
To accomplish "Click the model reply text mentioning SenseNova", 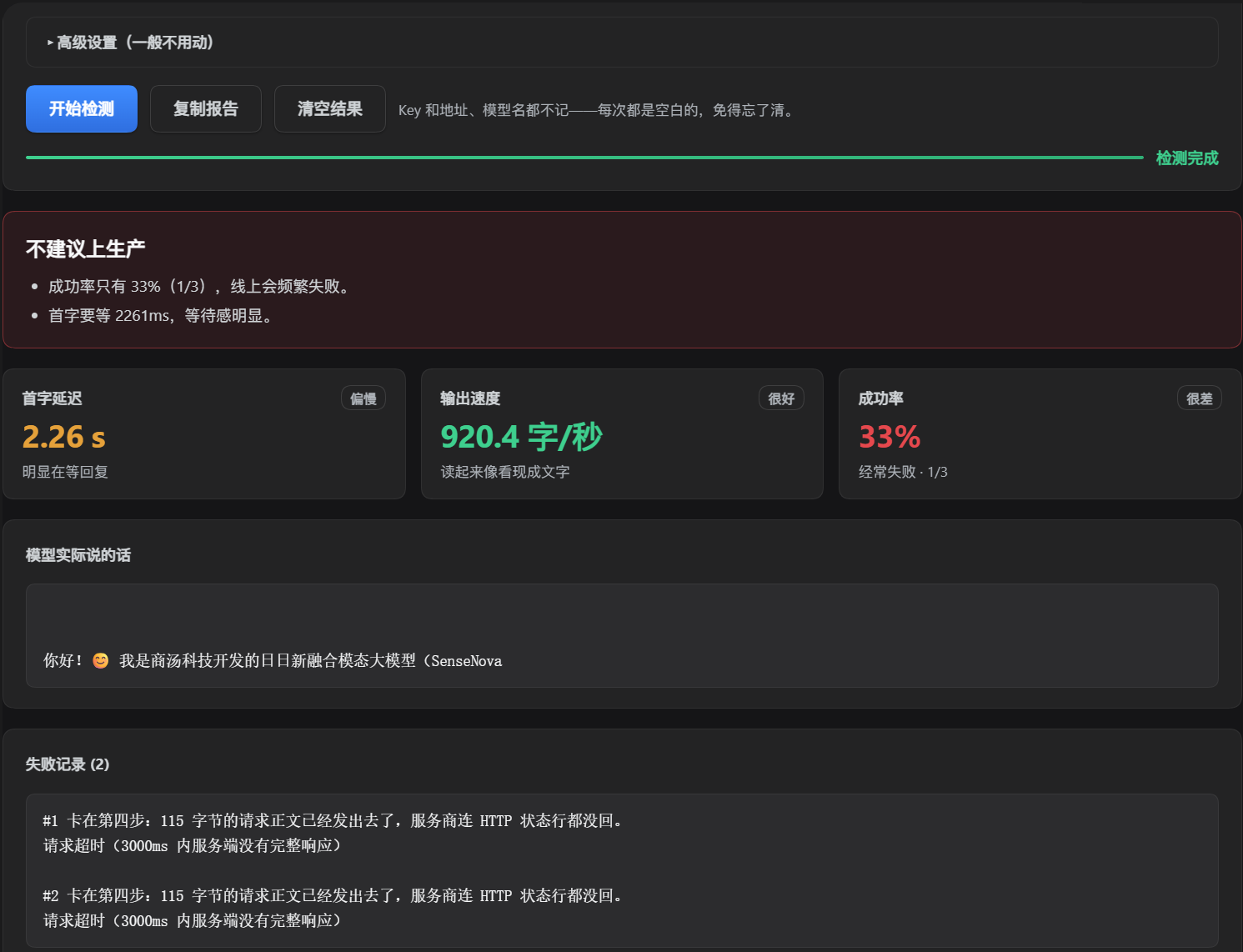I will click(x=273, y=661).
